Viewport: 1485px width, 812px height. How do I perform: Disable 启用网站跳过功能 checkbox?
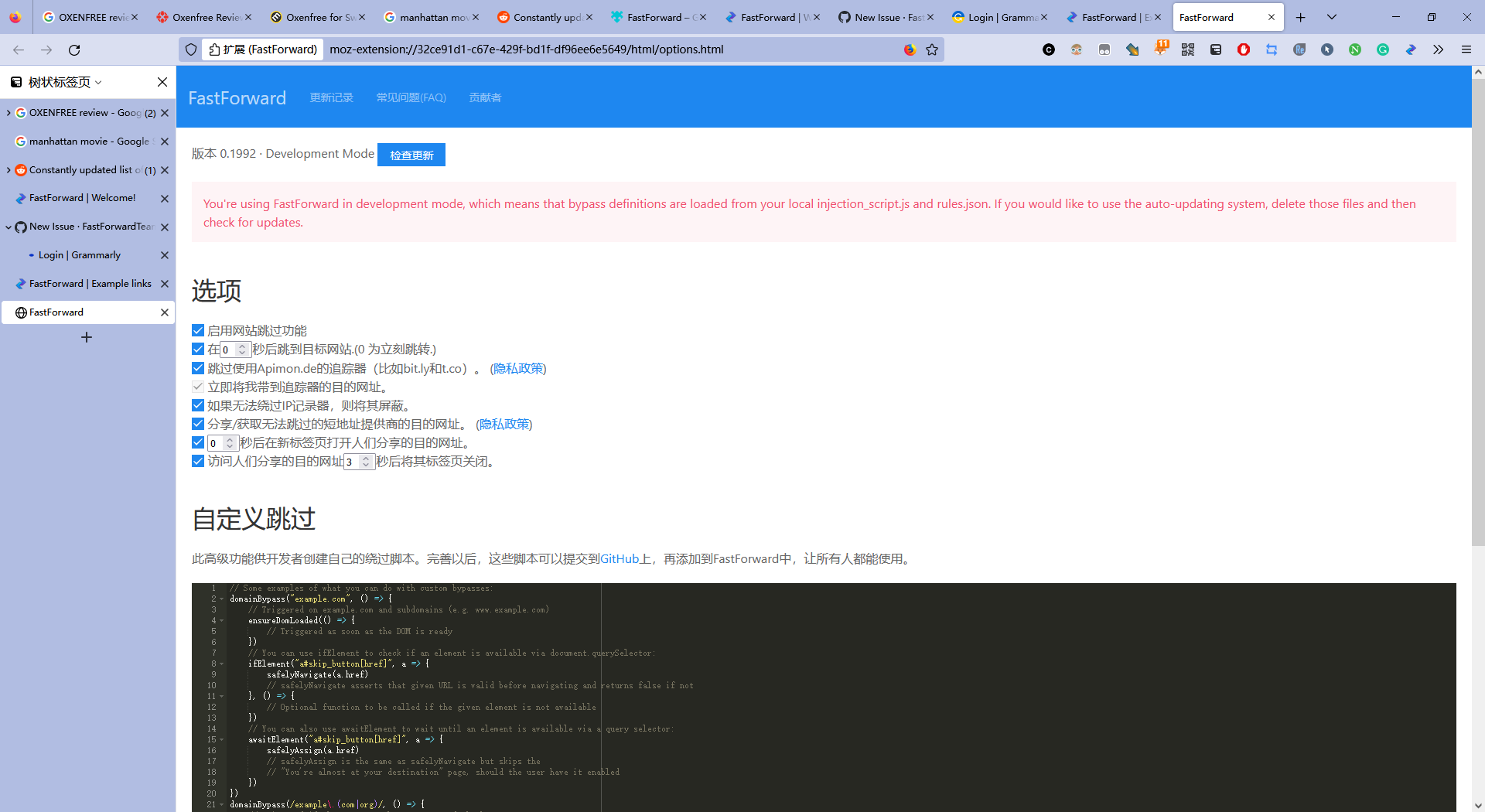pos(198,330)
